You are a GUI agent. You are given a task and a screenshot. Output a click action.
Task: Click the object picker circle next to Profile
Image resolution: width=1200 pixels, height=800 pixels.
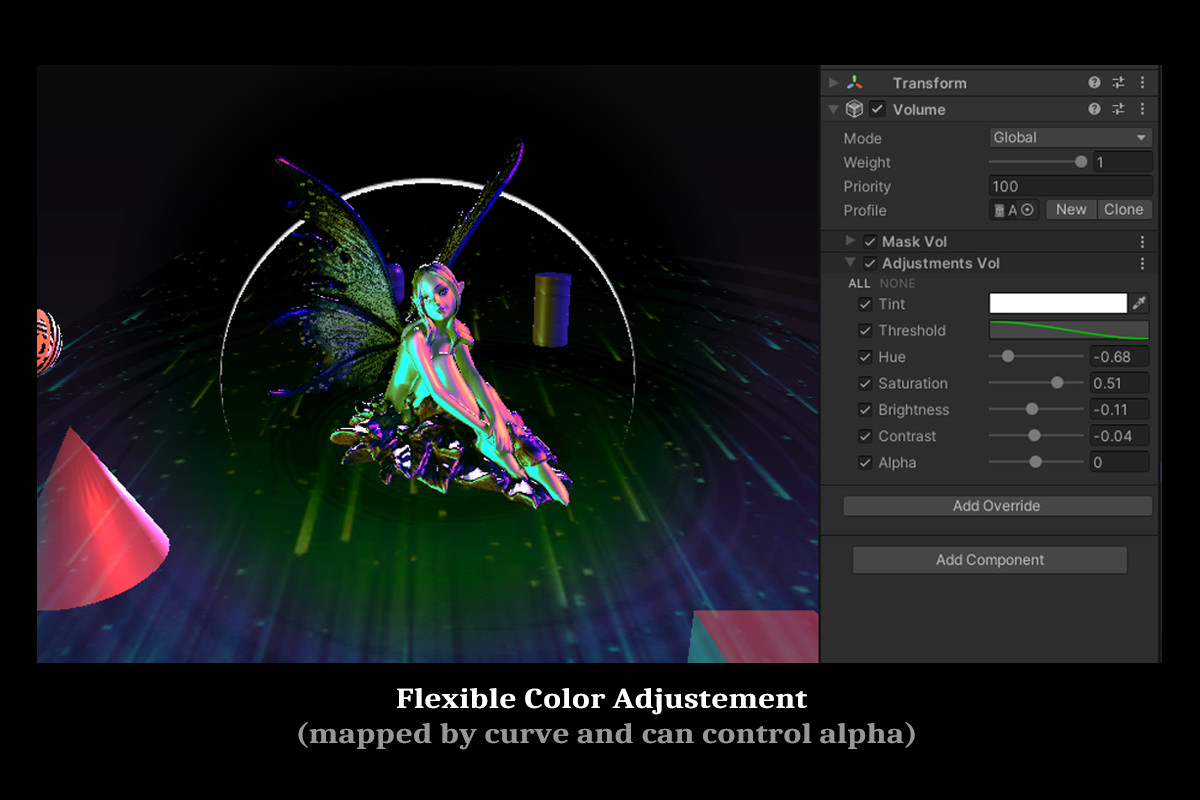pos(1027,209)
